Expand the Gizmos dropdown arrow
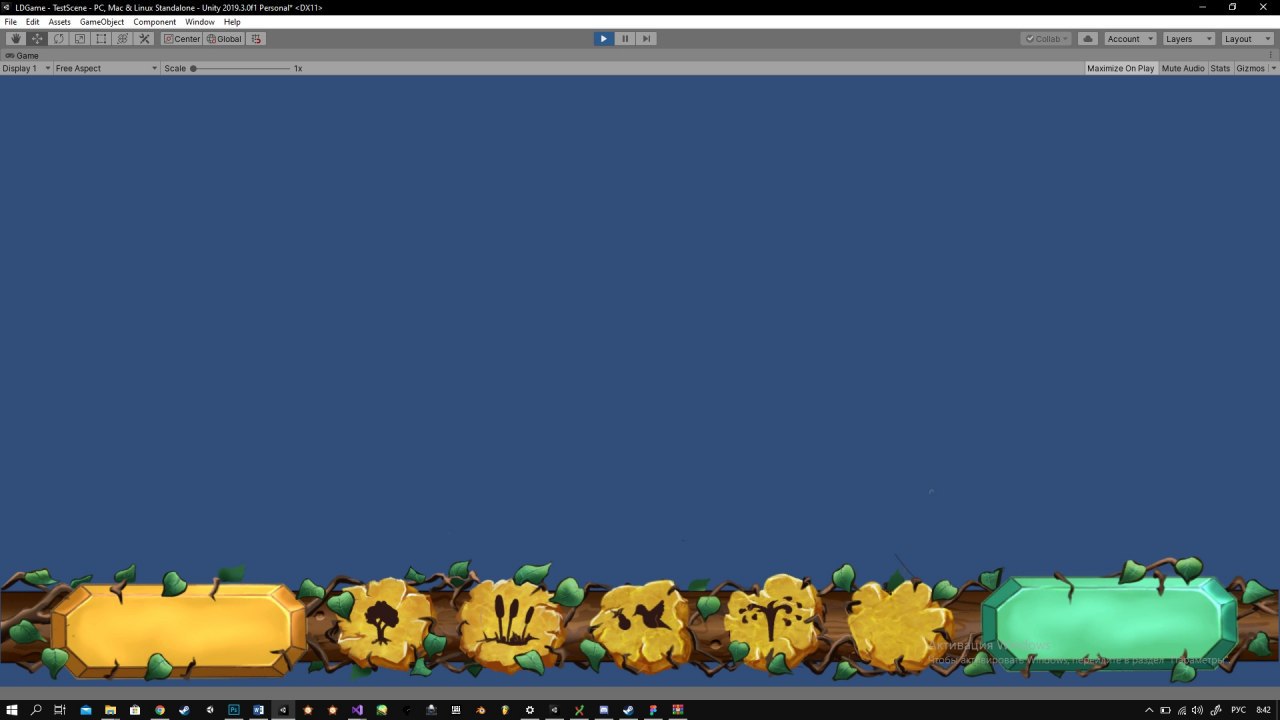1280x720 pixels. coord(1273,68)
